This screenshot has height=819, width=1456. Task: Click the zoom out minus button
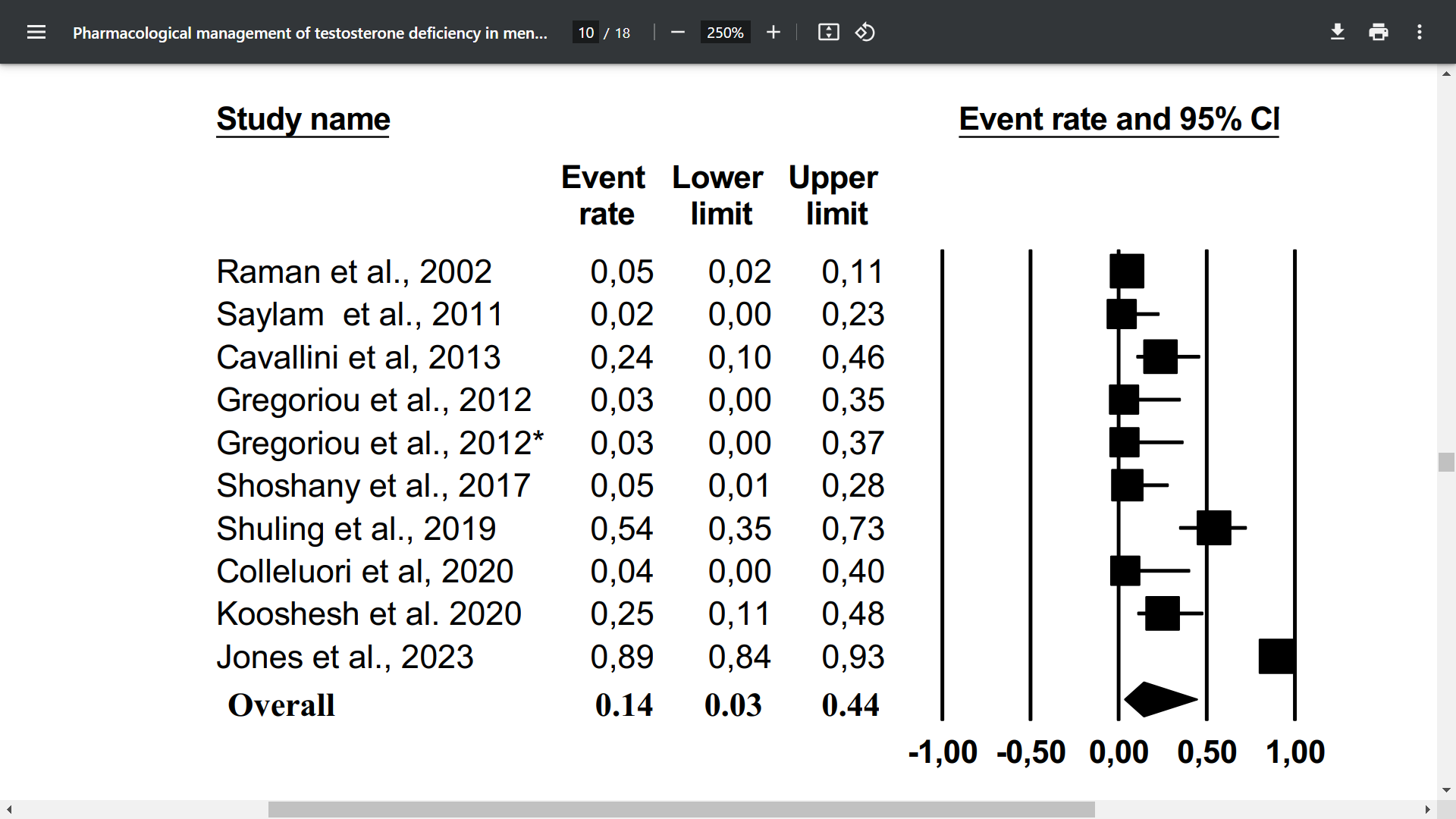point(678,32)
